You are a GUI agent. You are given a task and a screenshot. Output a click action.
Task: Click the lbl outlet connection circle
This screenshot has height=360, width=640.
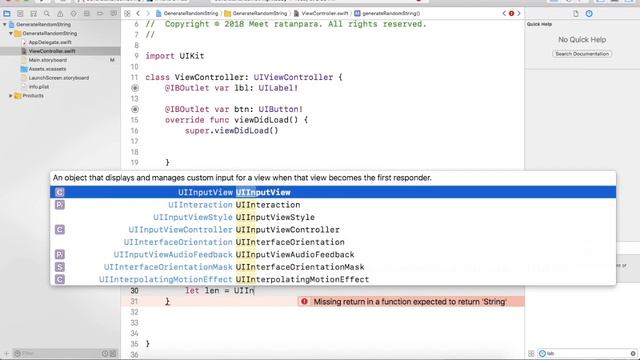point(135,88)
